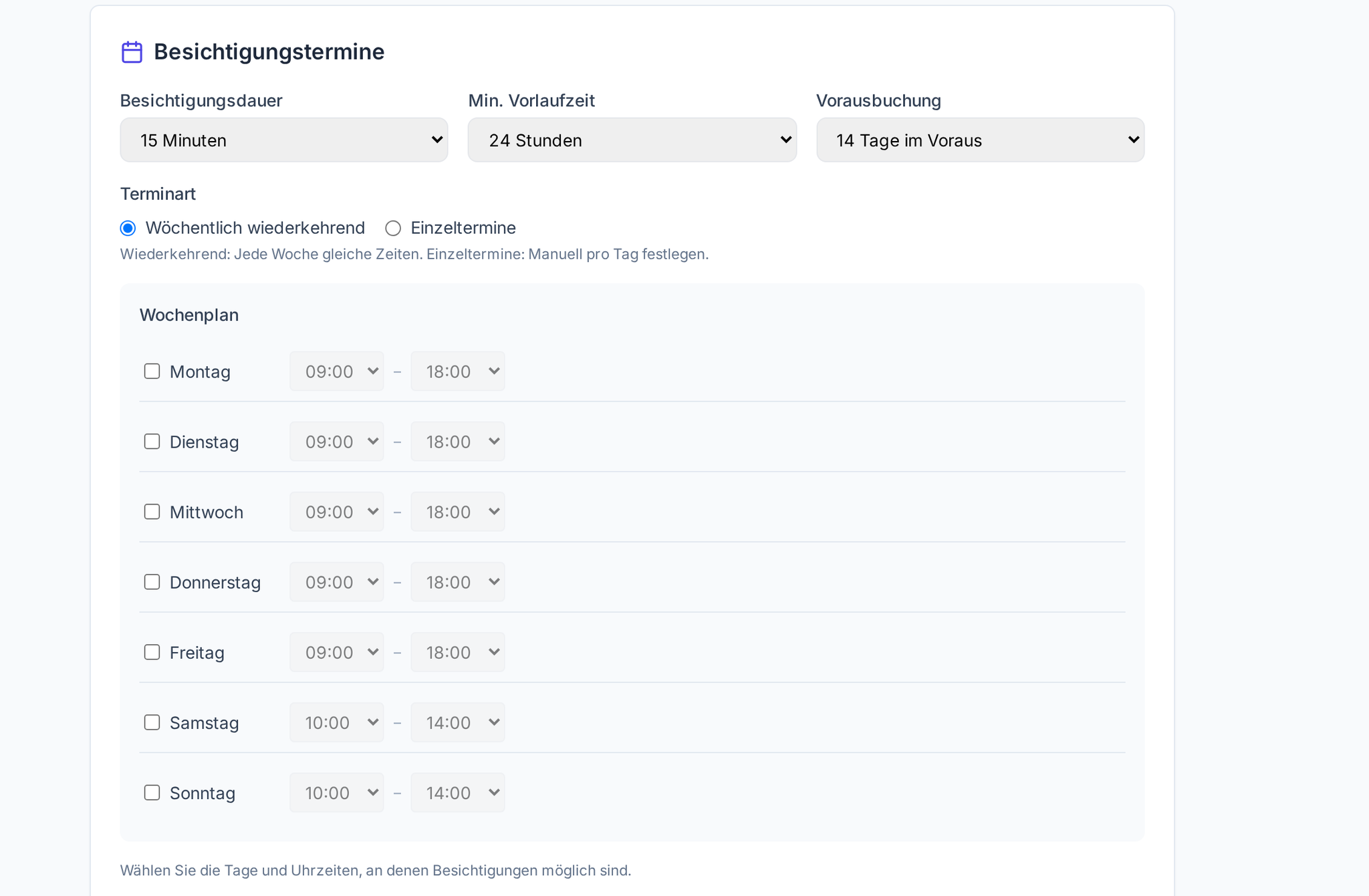Click the hint 'Wählen Sie die Tage'

point(376,871)
